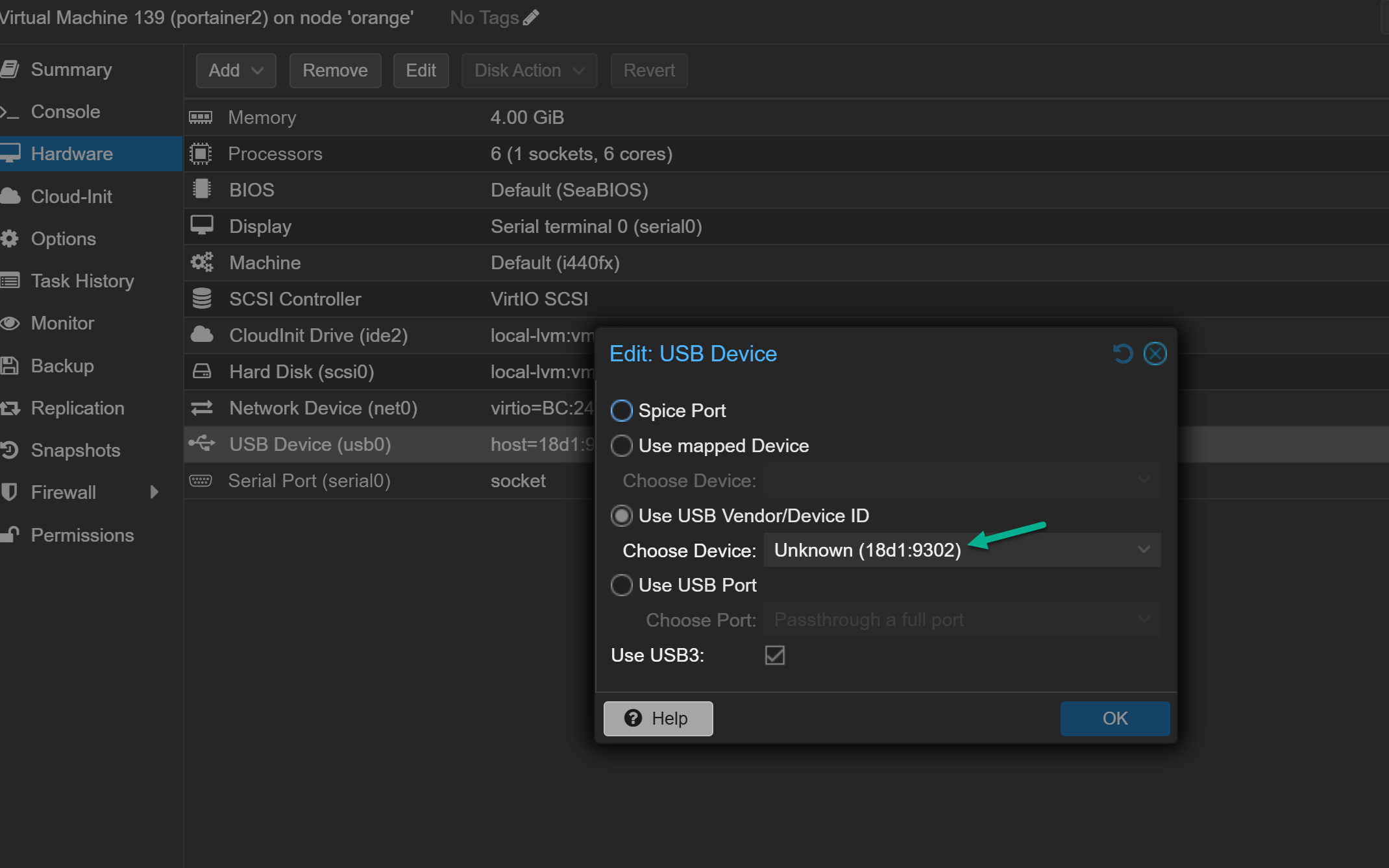The image size is (1389, 868).
Task: Choose the Use USB Port radio
Action: [x=621, y=585]
